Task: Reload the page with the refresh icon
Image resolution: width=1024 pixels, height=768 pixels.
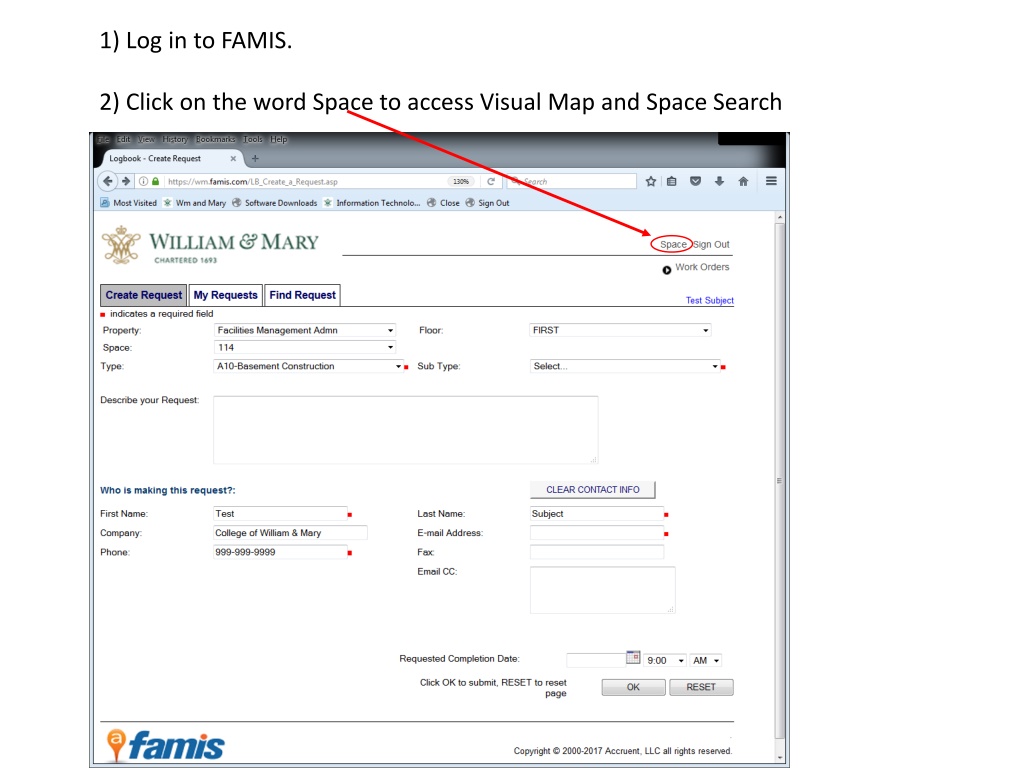Action: click(490, 182)
